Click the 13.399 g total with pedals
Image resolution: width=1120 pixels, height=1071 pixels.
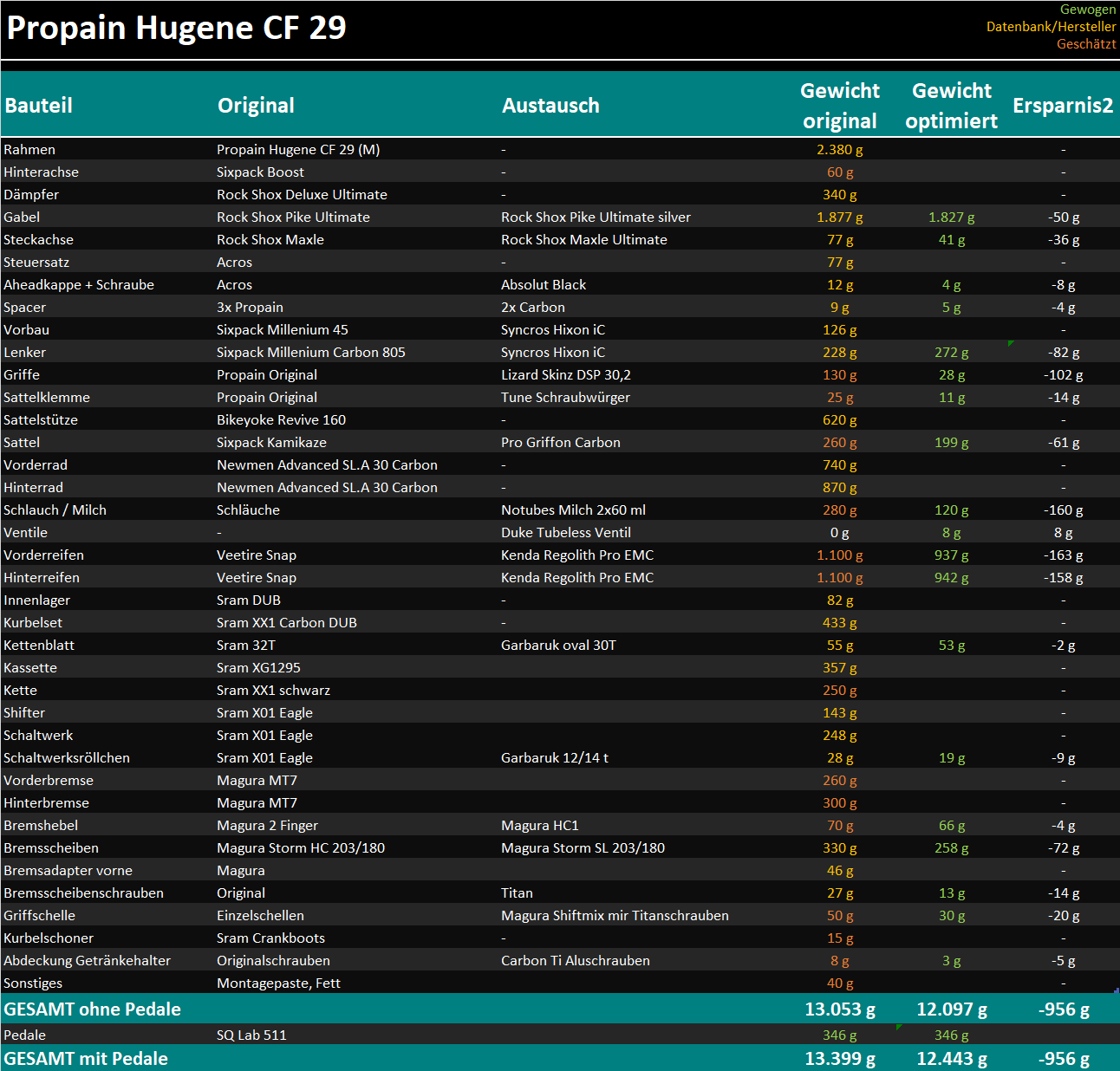[x=840, y=1059]
